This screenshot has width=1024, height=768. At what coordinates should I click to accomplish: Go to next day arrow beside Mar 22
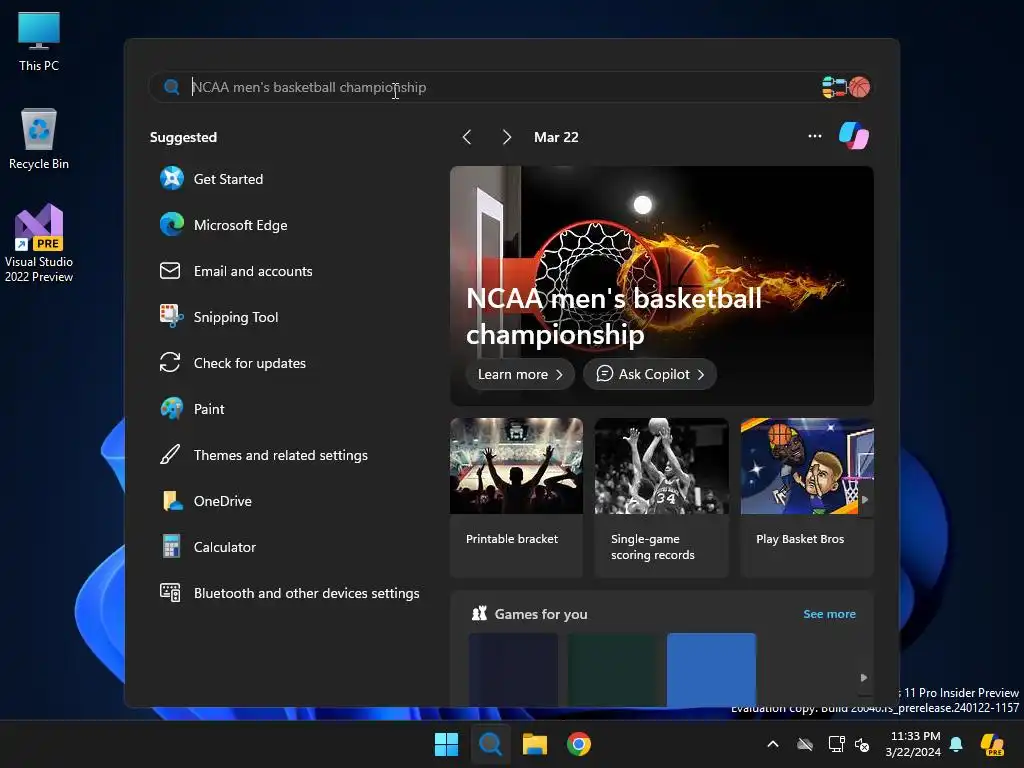tap(507, 136)
